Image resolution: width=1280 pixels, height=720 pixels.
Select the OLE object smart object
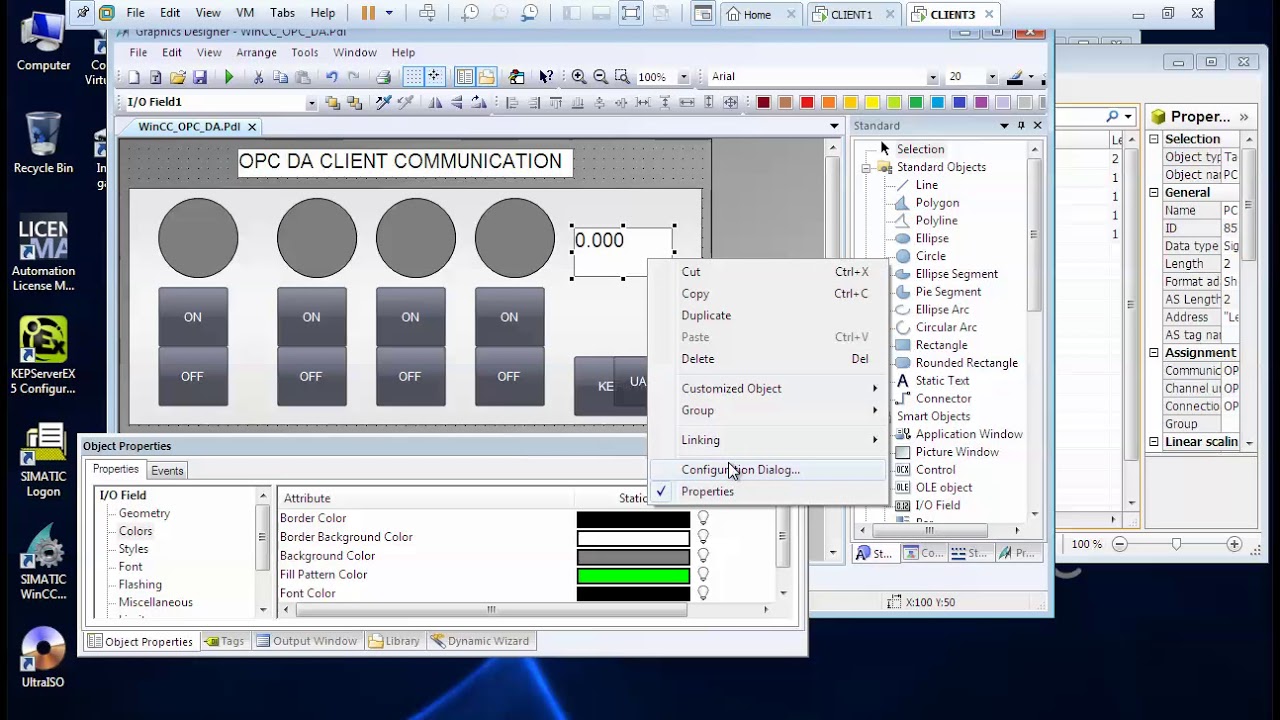[943, 488]
